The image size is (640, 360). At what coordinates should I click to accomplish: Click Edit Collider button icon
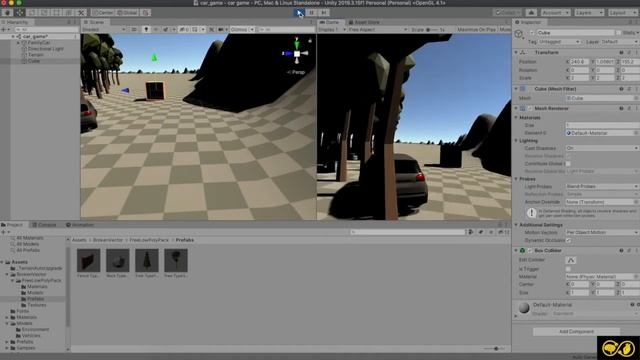pyautogui.click(x=571, y=260)
